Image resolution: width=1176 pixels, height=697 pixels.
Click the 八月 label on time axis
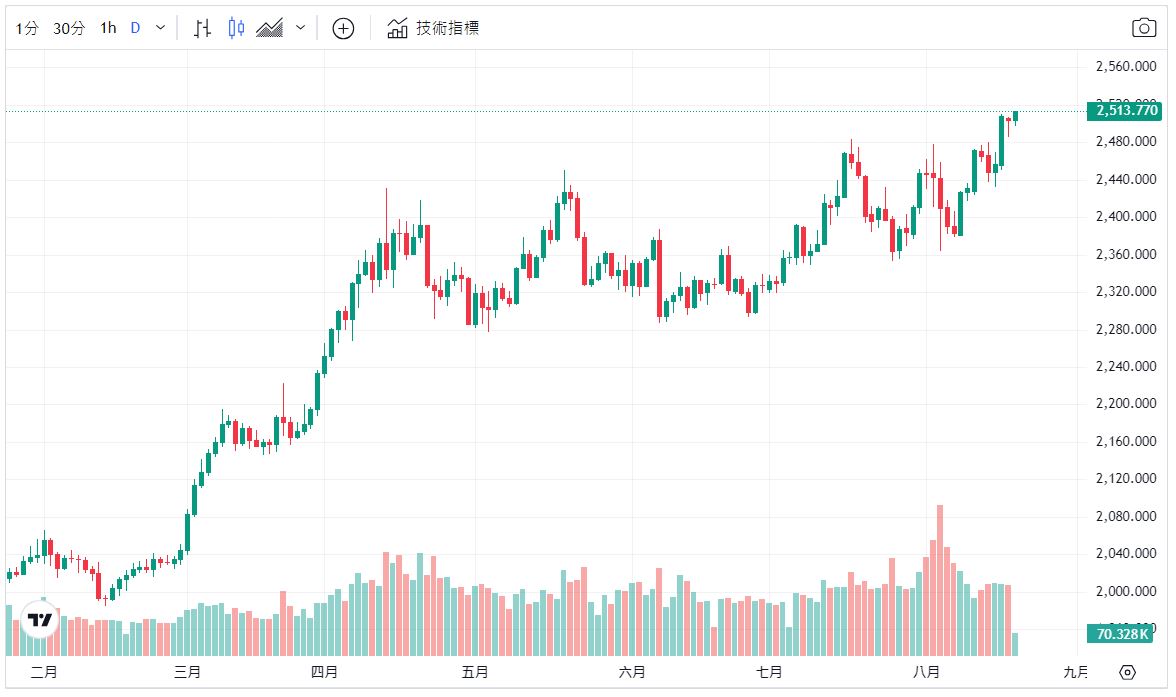[930, 672]
